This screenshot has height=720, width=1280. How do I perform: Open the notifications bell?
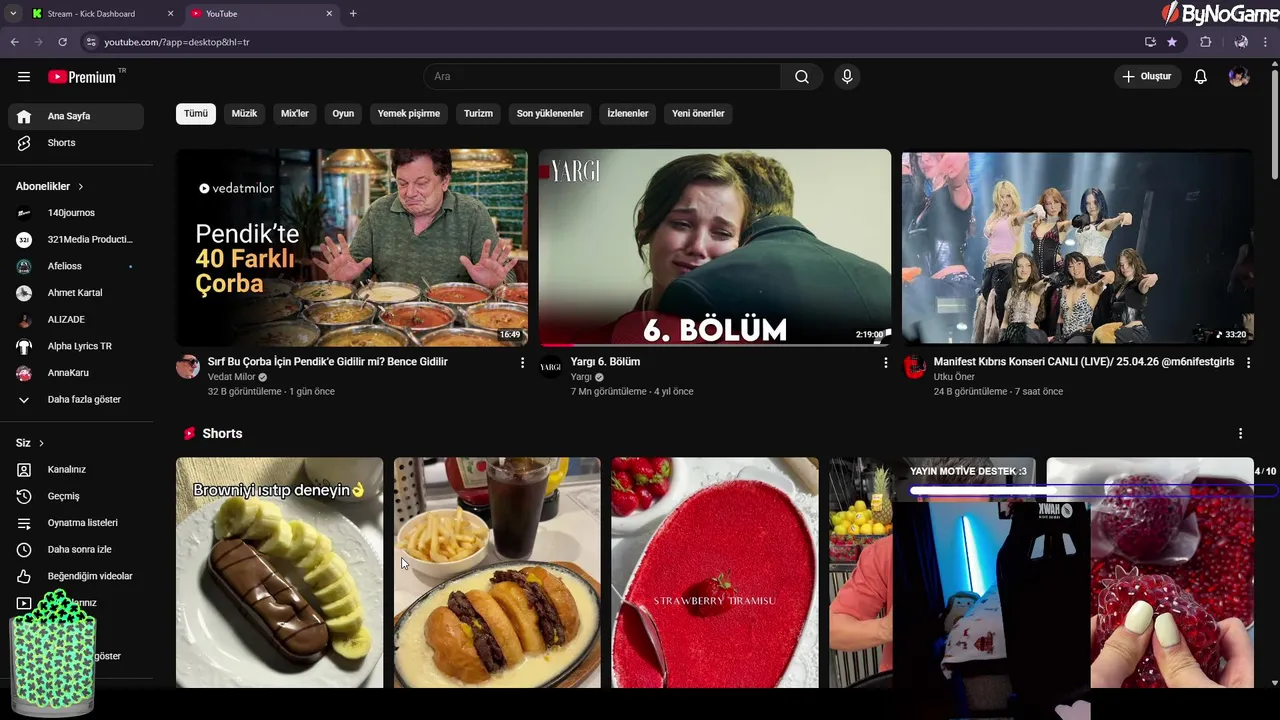pos(1201,77)
